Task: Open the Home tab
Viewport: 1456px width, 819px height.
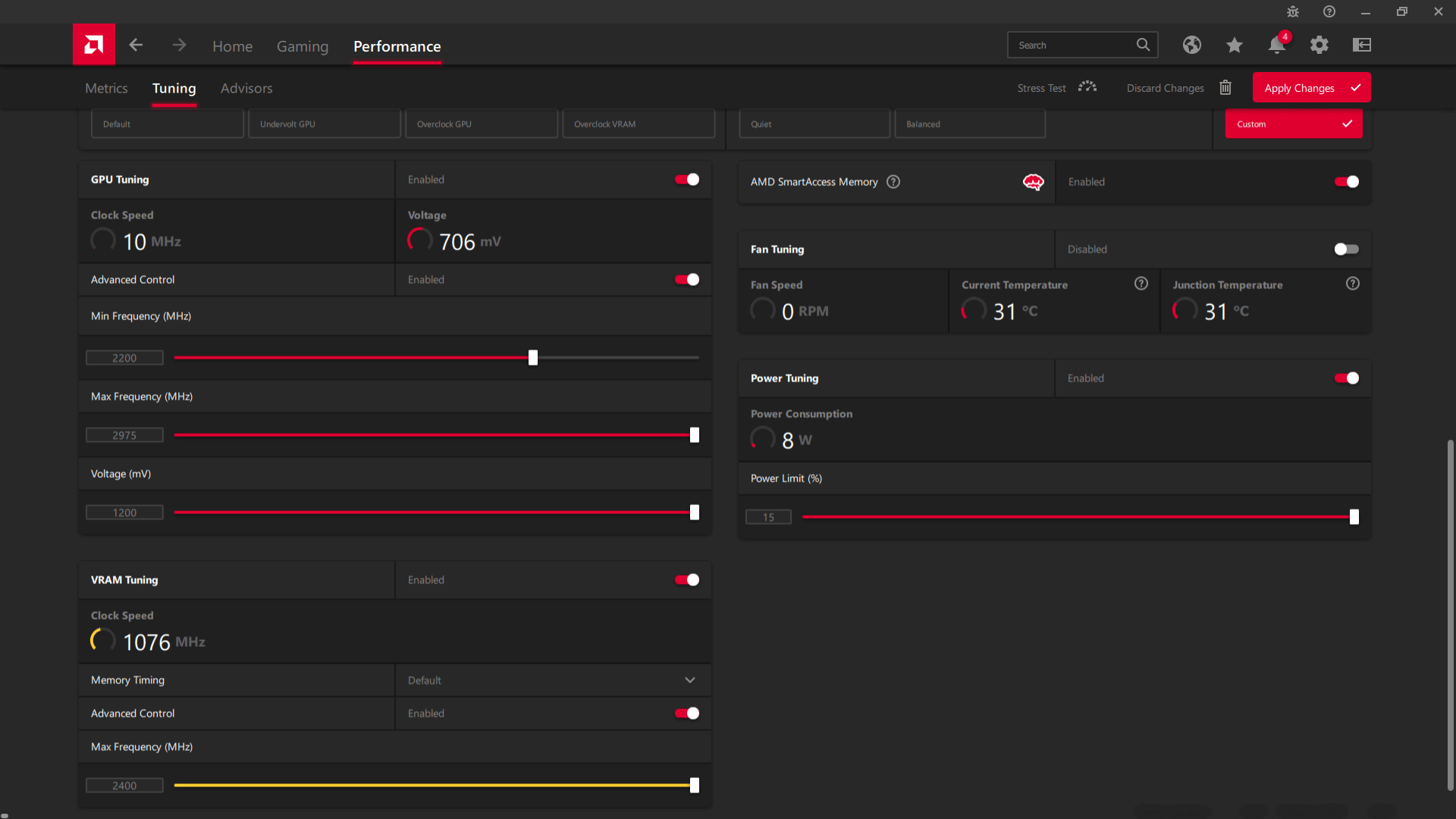Action: pyautogui.click(x=232, y=46)
